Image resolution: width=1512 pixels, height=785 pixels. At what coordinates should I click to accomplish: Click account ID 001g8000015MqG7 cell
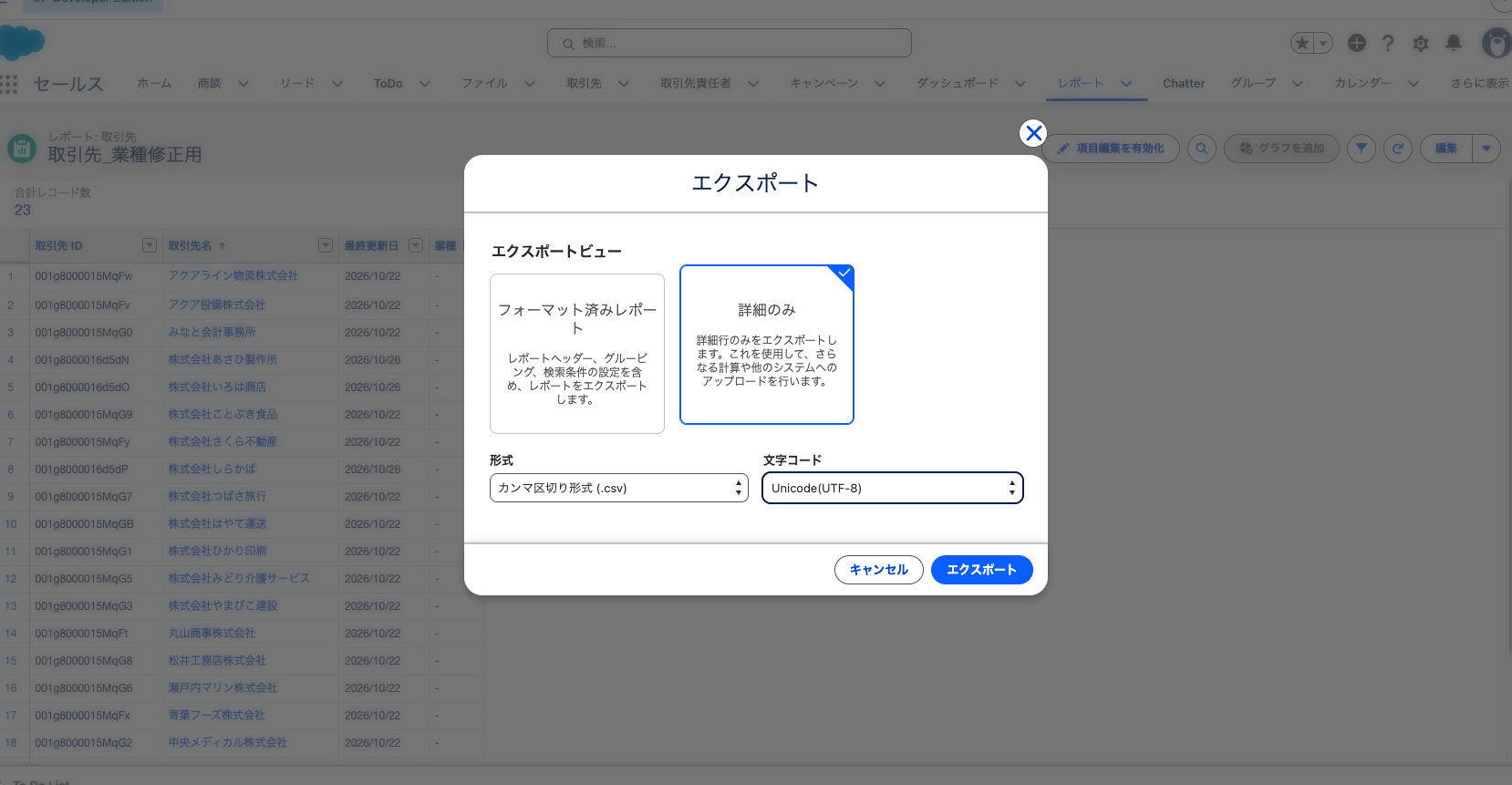[x=84, y=497]
